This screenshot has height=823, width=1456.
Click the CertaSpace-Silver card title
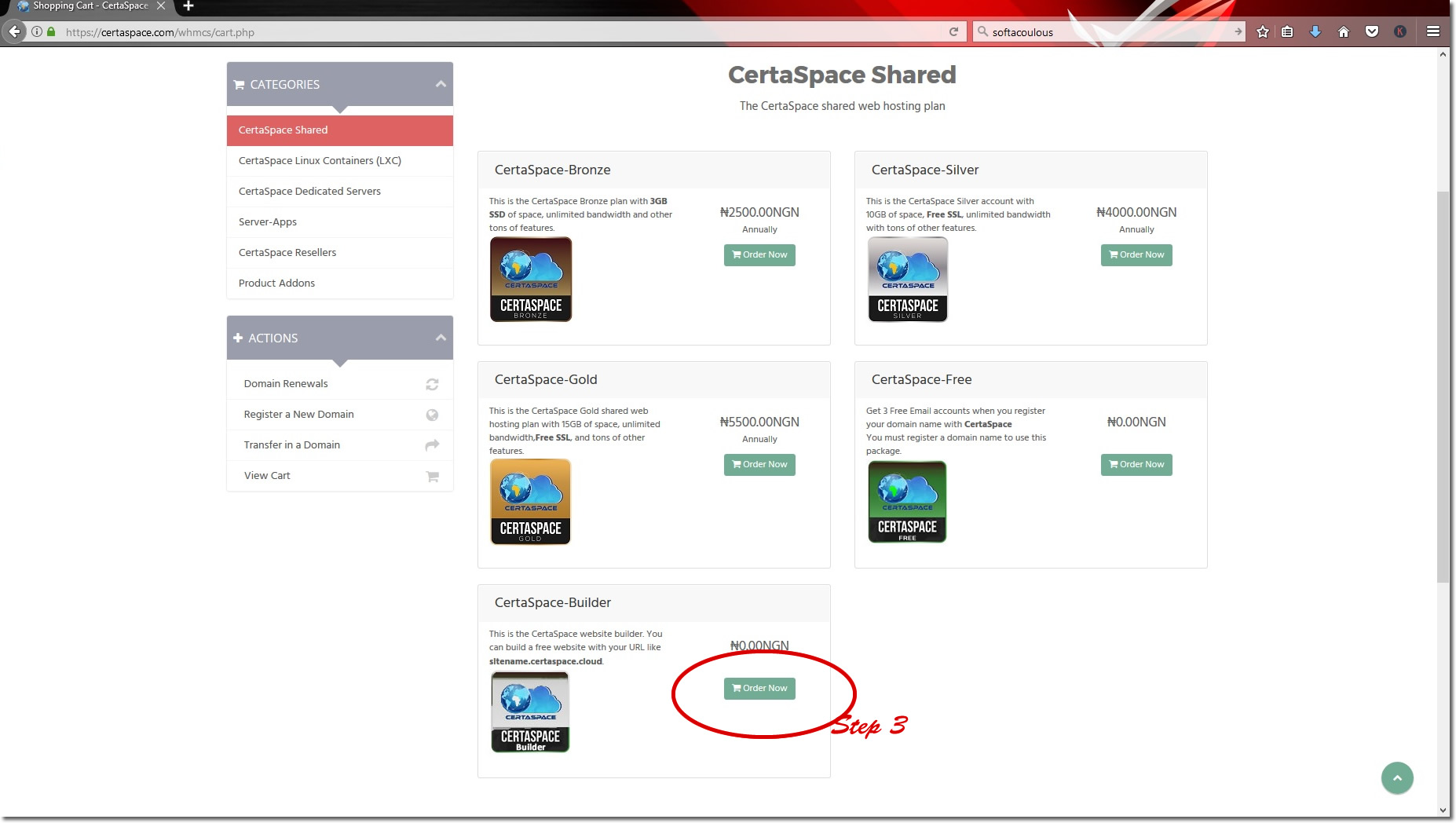click(925, 170)
